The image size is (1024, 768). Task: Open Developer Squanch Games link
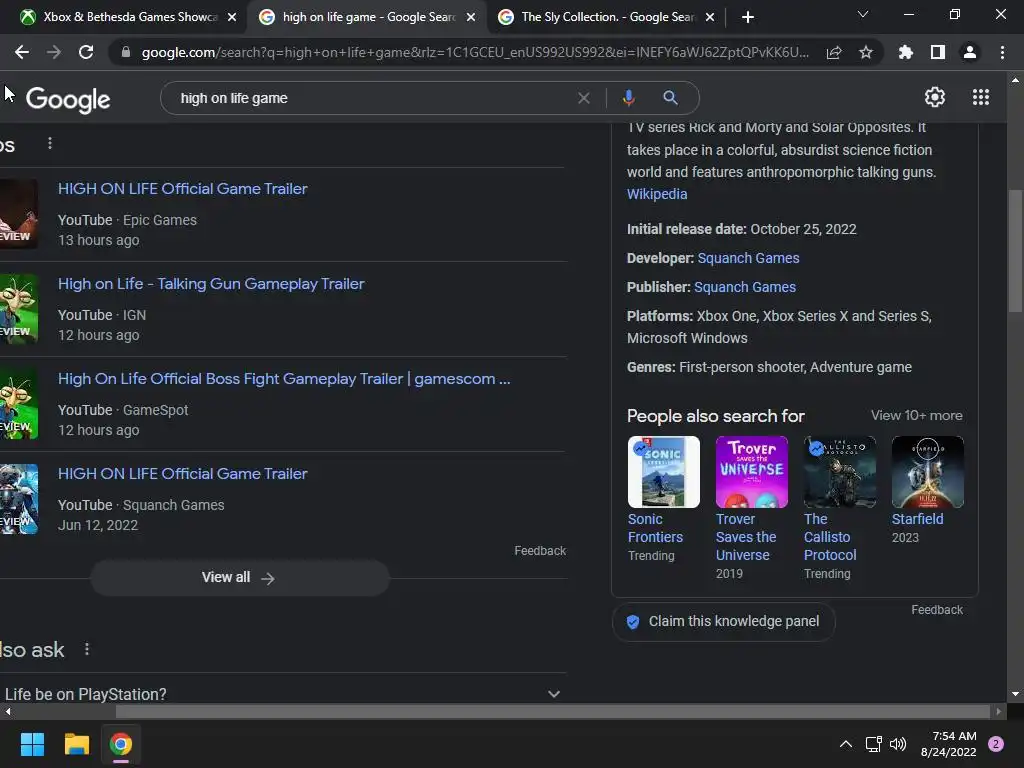point(748,258)
